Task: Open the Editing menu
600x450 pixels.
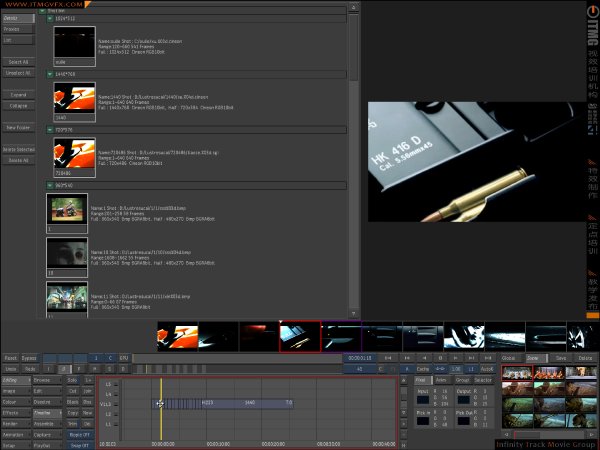Action: [x=16, y=380]
